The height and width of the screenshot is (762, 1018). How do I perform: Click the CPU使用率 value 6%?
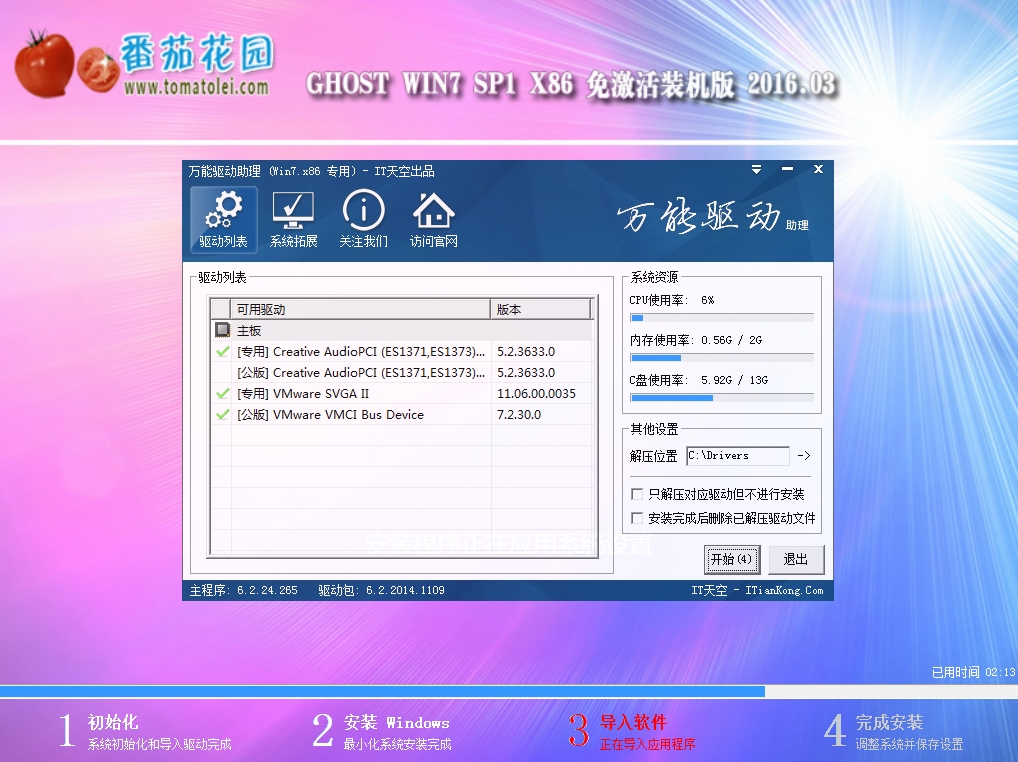point(708,300)
